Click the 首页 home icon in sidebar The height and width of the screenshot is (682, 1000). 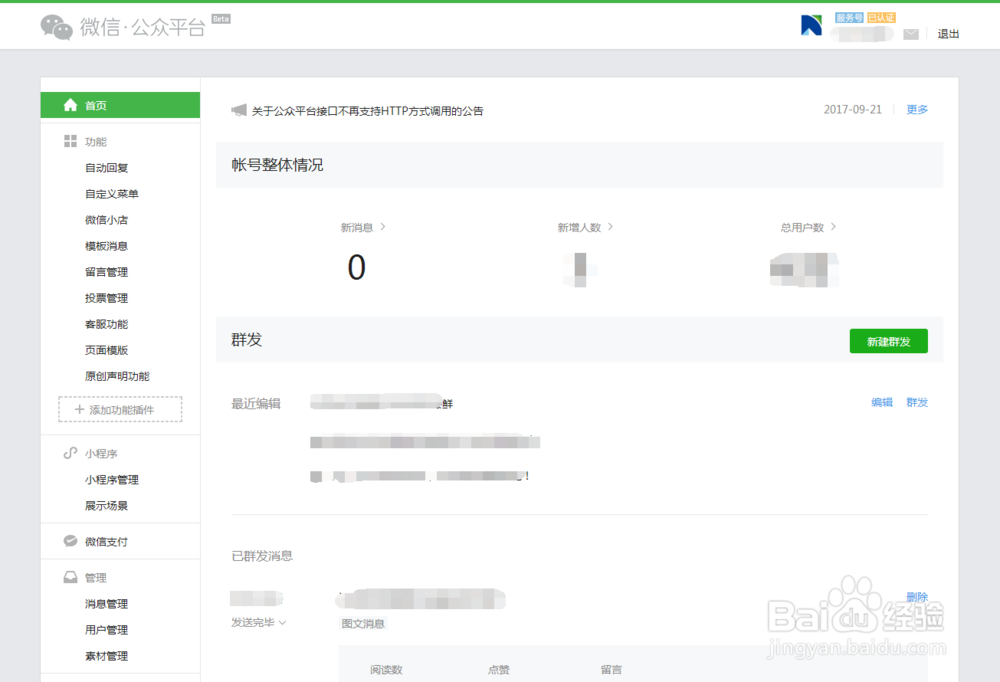pos(70,104)
